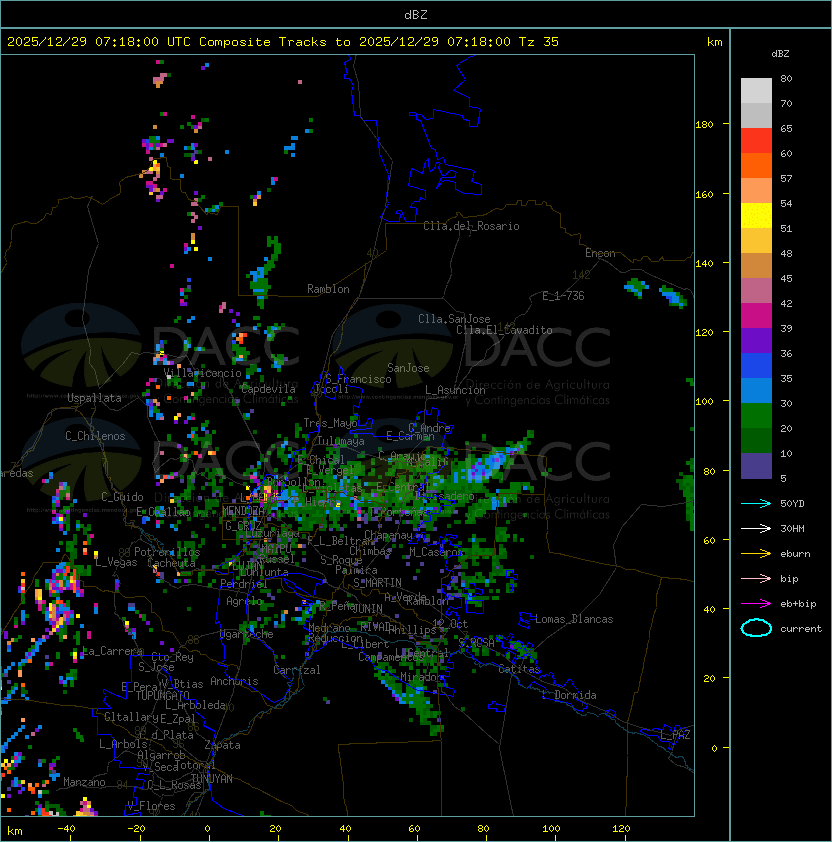Pick the light blue swatch between 35 and 30
This screenshot has width=832, height=842.
756,390
